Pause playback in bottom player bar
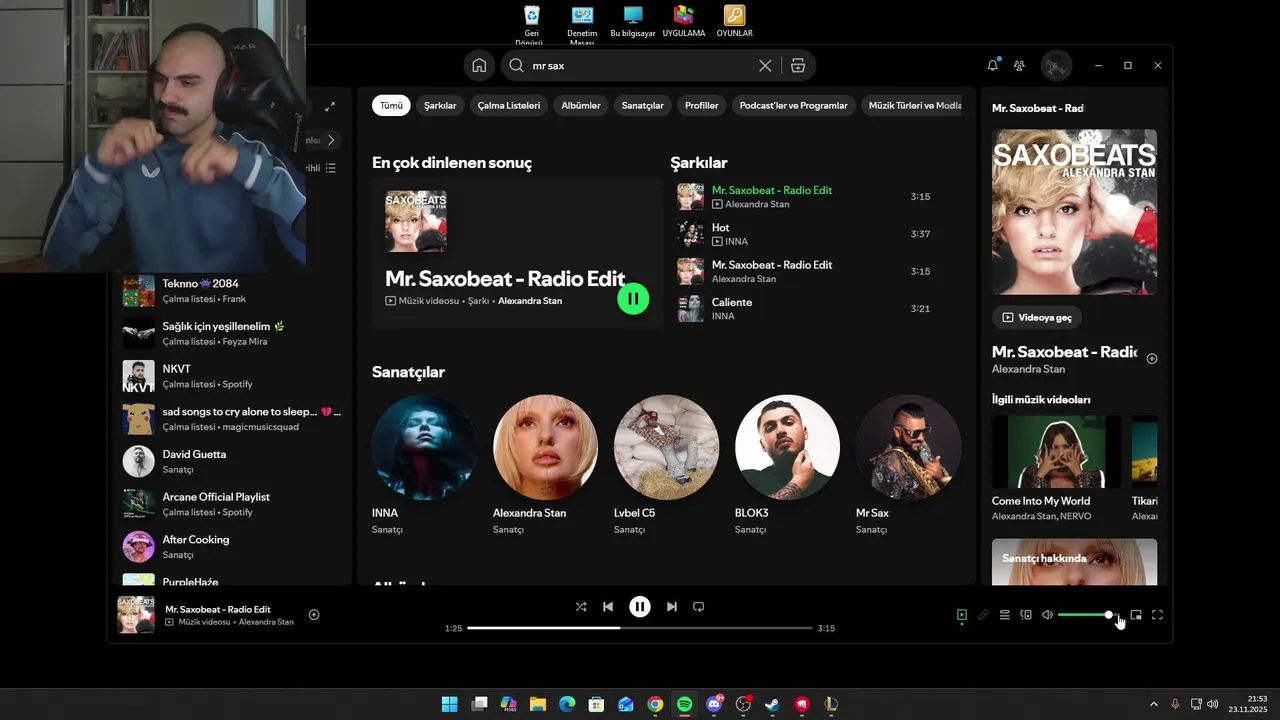The image size is (1280, 720). click(640, 606)
